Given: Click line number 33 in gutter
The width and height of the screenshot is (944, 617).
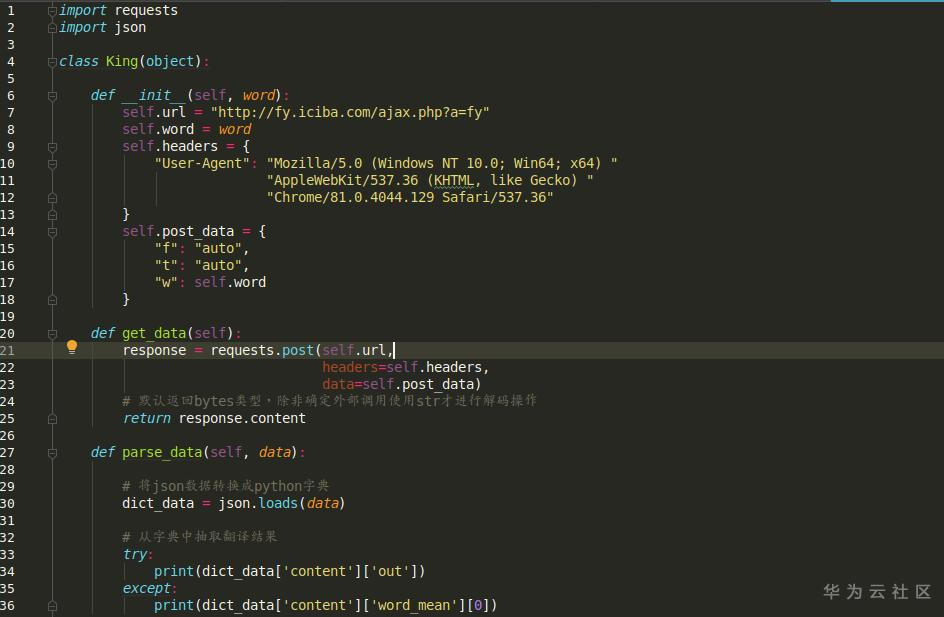Looking at the screenshot, I should [7, 554].
